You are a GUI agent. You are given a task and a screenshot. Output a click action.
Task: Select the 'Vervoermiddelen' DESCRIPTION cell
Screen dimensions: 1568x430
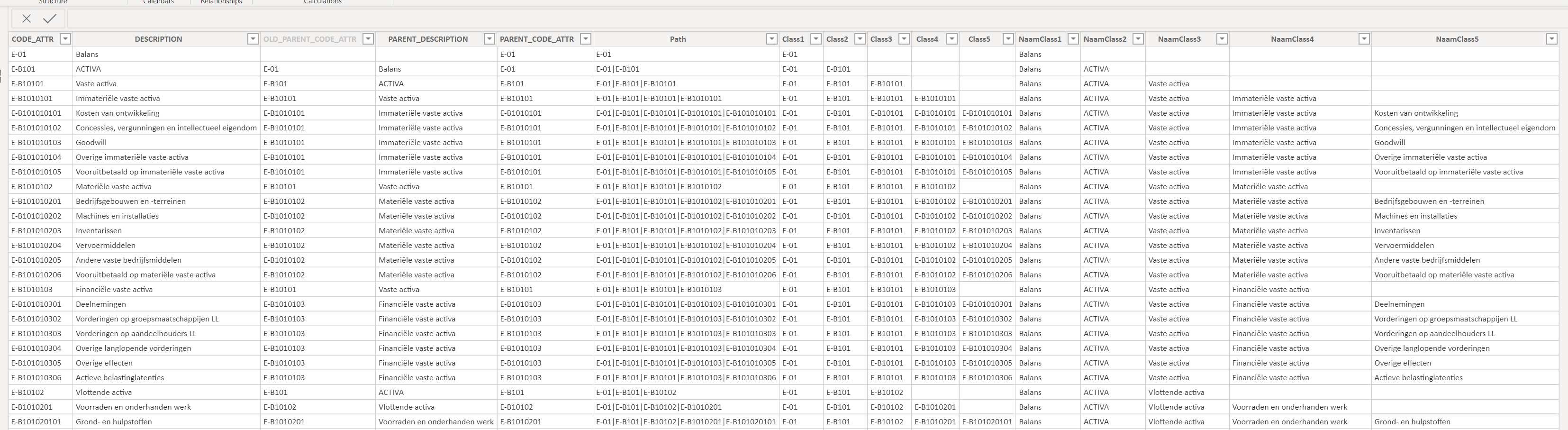(x=166, y=246)
